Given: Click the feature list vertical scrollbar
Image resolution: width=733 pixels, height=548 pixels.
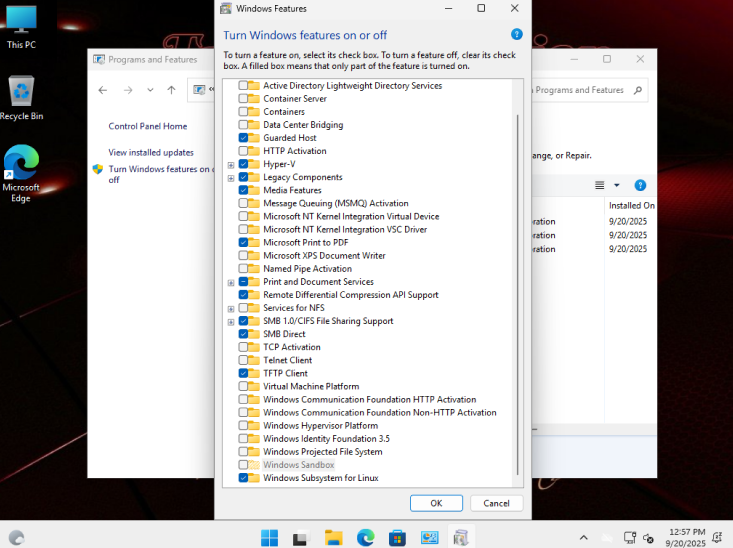Looking at the screenshot, I should (x=517, y=295).
